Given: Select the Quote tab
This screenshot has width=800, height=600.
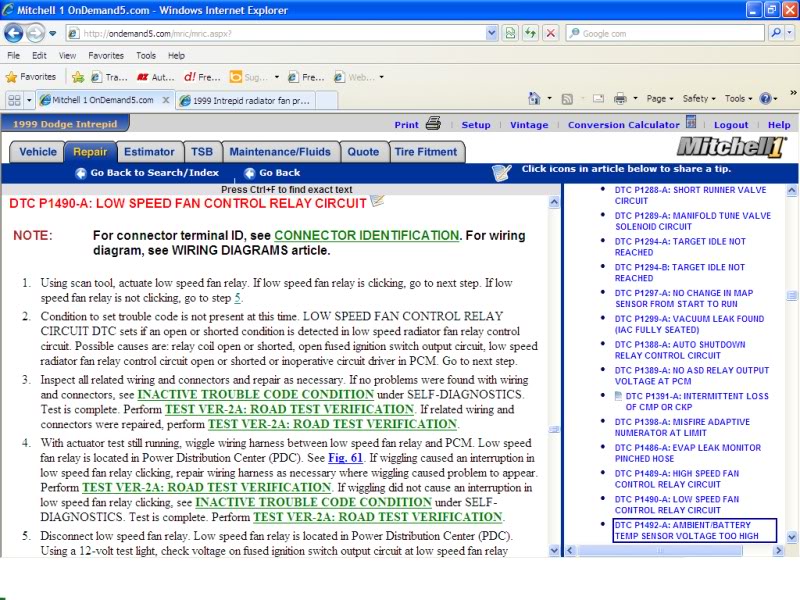Looking at the screenshot, I should tap(363, 152).
